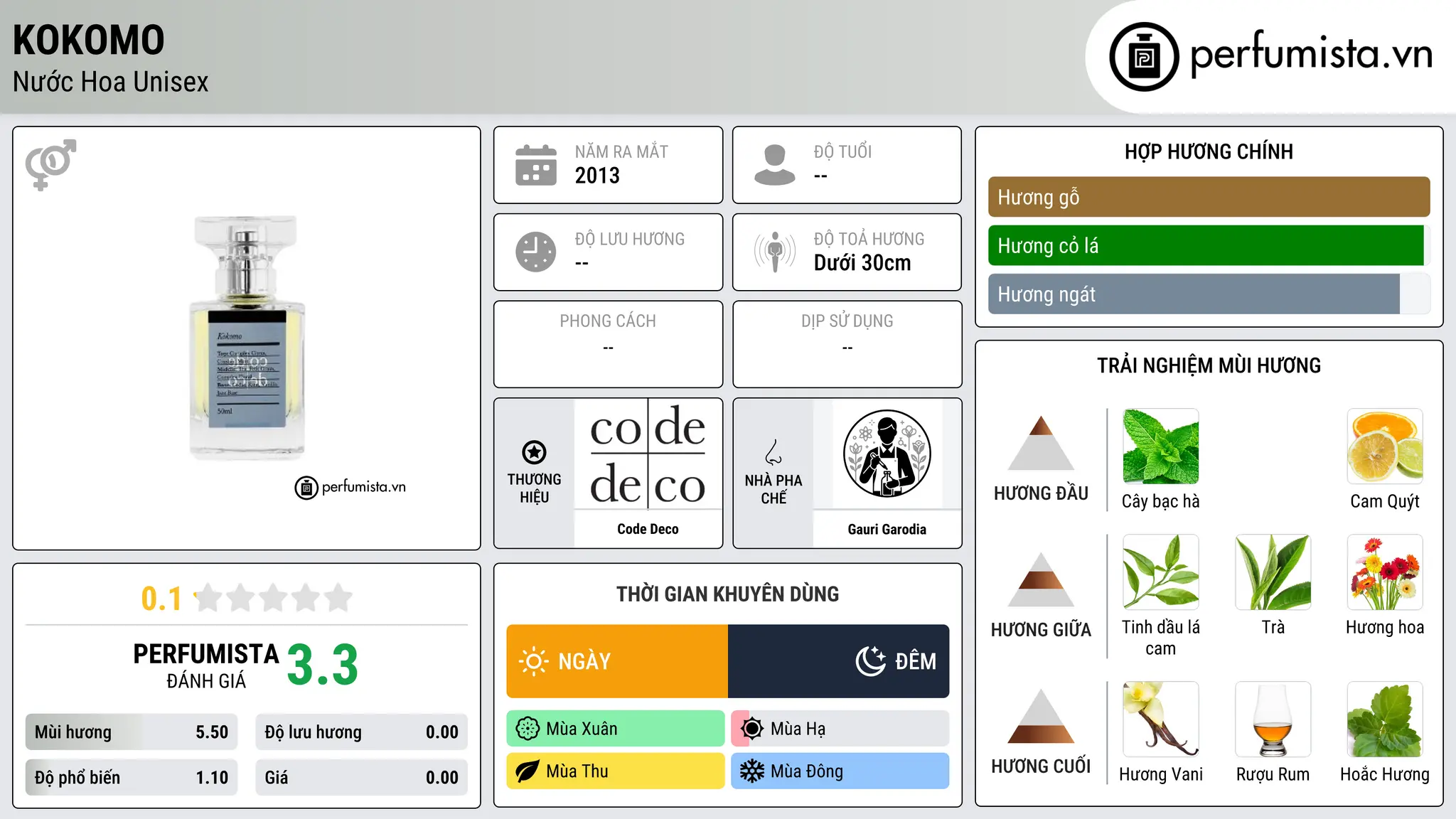Click the leaf icon for Mùa Thu

528,771
